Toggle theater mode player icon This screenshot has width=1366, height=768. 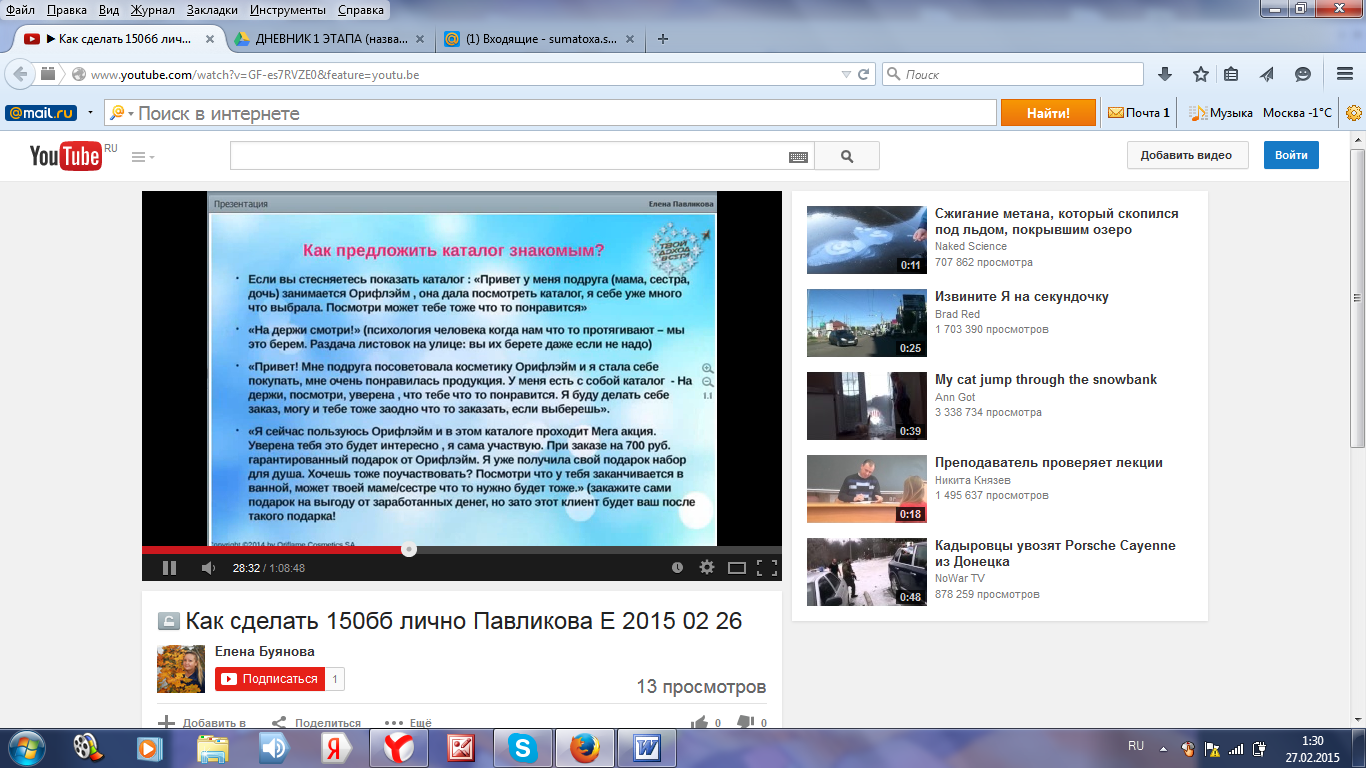click(737, 567)
